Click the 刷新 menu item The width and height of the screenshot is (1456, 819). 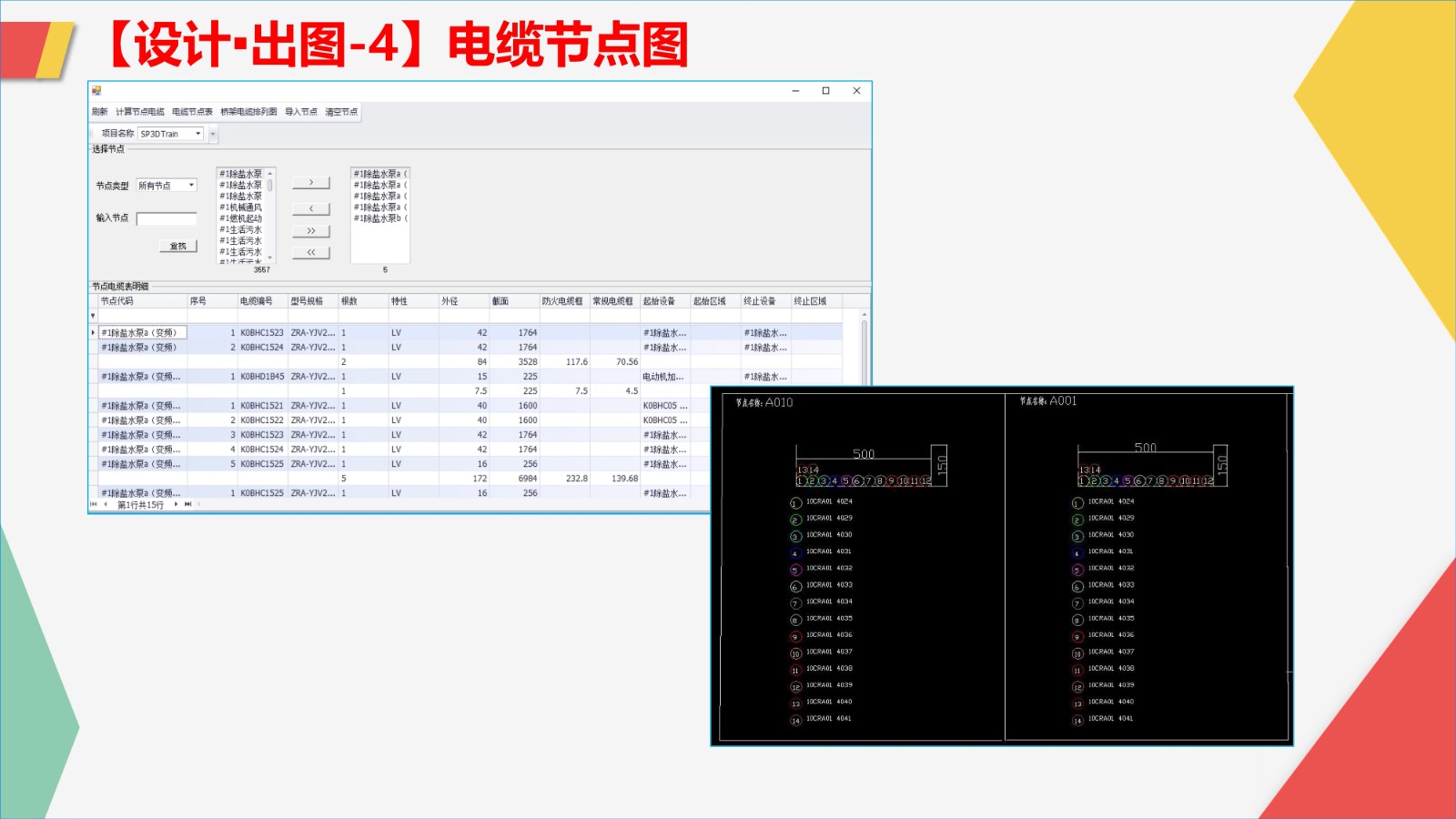click(99, 112)
